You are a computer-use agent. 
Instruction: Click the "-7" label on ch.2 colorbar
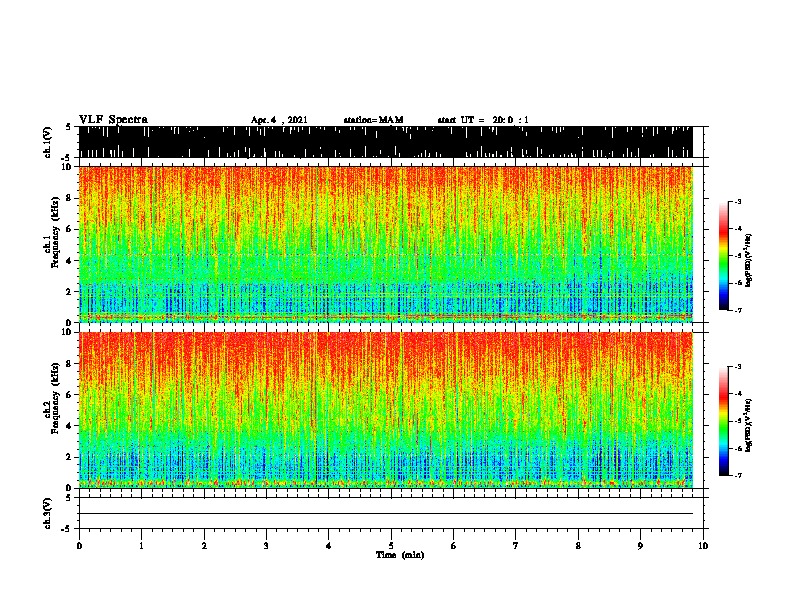tap(738, 475)
